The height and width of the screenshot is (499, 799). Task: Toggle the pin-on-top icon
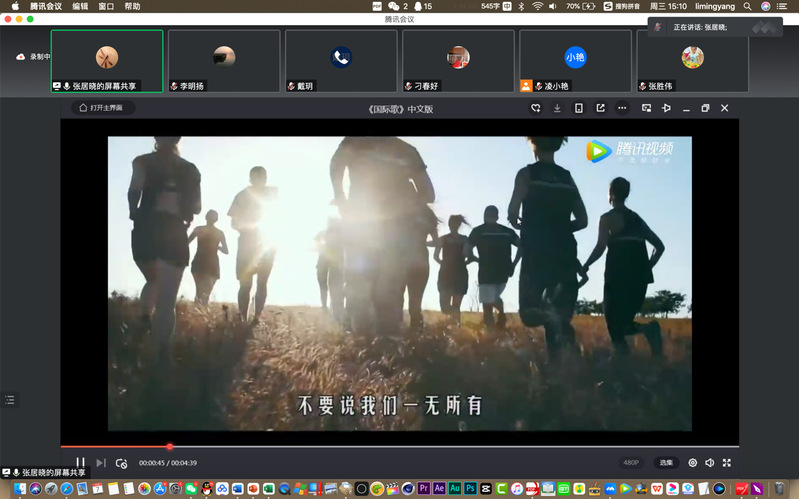[x=666, y=108]
